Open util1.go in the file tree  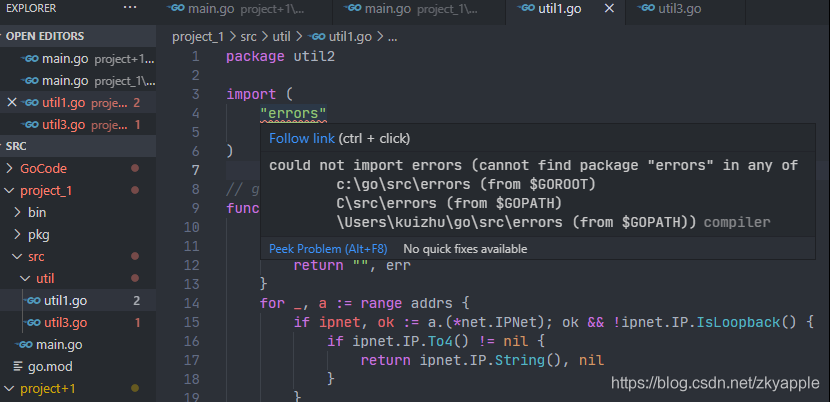pos(78,301)
